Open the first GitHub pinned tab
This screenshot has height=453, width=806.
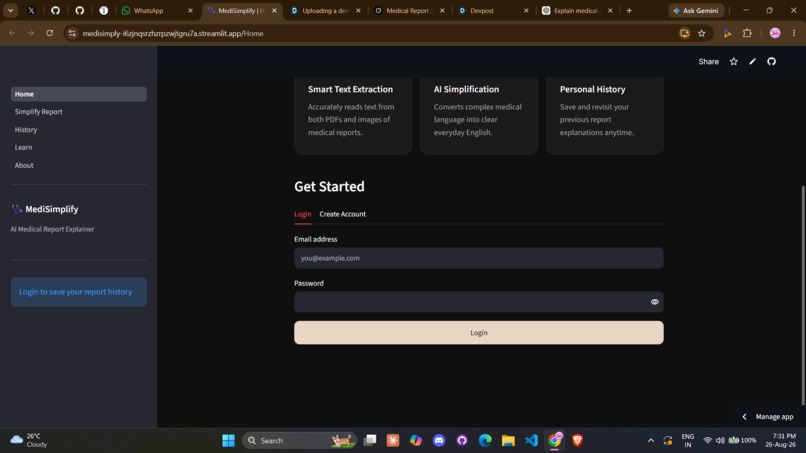click(x=55, y=10)
